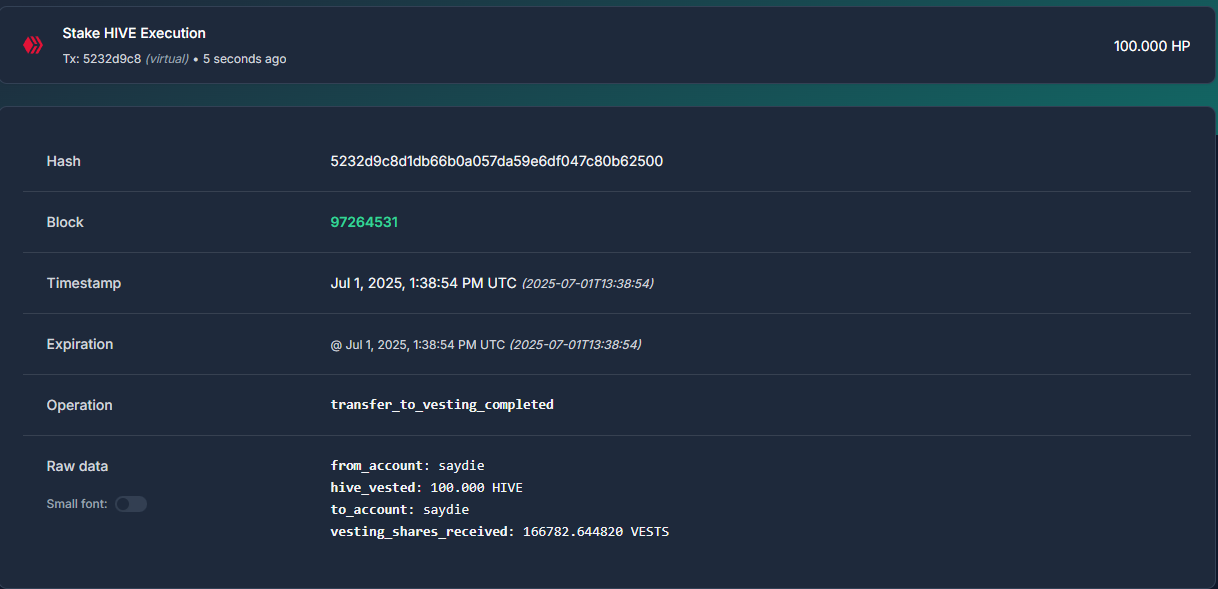This screenshot has width=1218, height=589.
Task: Select the full transaction hash value
Action: point(497,161)
